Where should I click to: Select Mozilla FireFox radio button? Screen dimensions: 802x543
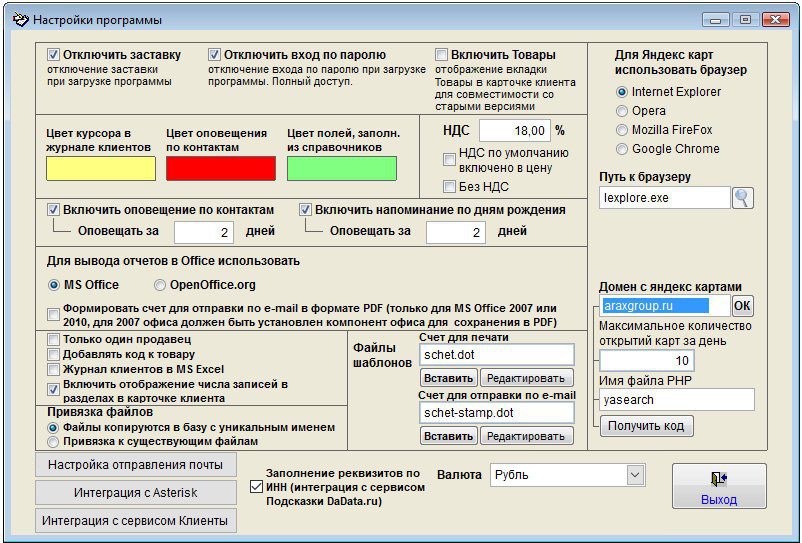click(x=621, y=130)
